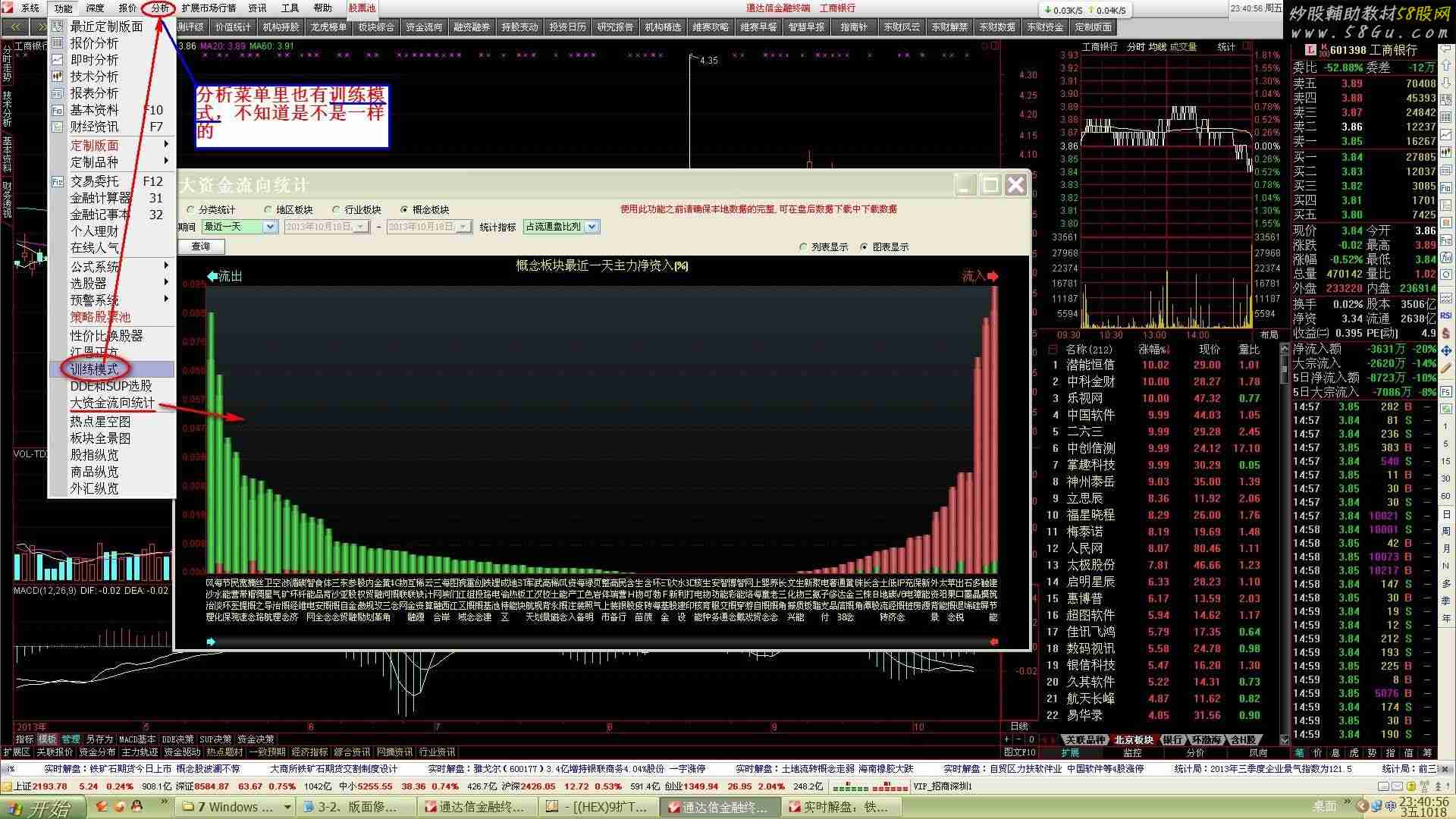Click the 资金决策 indicator tab
The image size is (1456, 819).
[x=256, y=739]
